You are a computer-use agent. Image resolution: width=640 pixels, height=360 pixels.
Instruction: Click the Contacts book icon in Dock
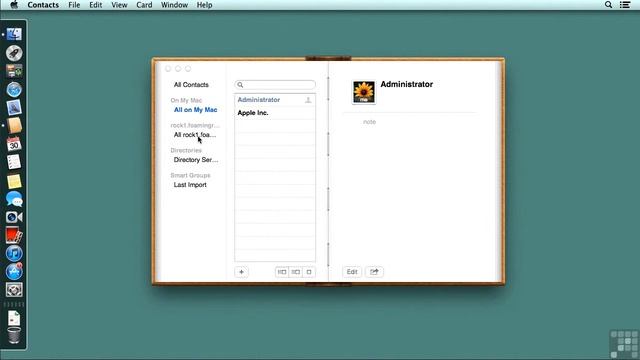point(14,126)
